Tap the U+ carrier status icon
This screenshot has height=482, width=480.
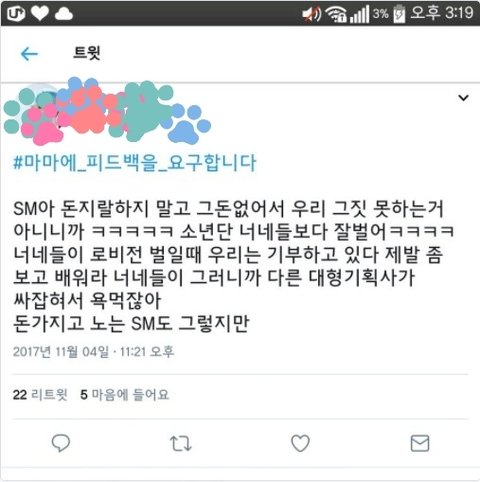click(16, 13)
